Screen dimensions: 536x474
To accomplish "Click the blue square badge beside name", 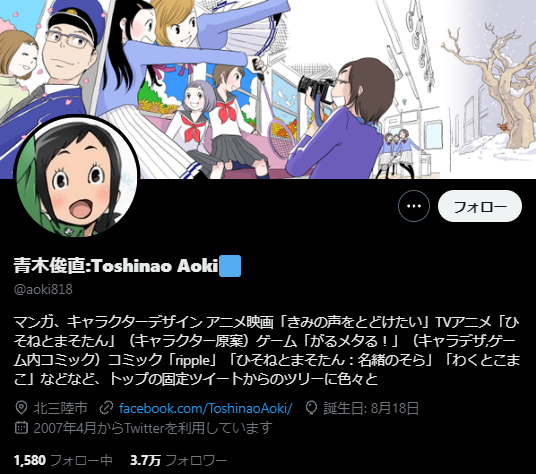I will pyautogui.click(x=230, y=266).
